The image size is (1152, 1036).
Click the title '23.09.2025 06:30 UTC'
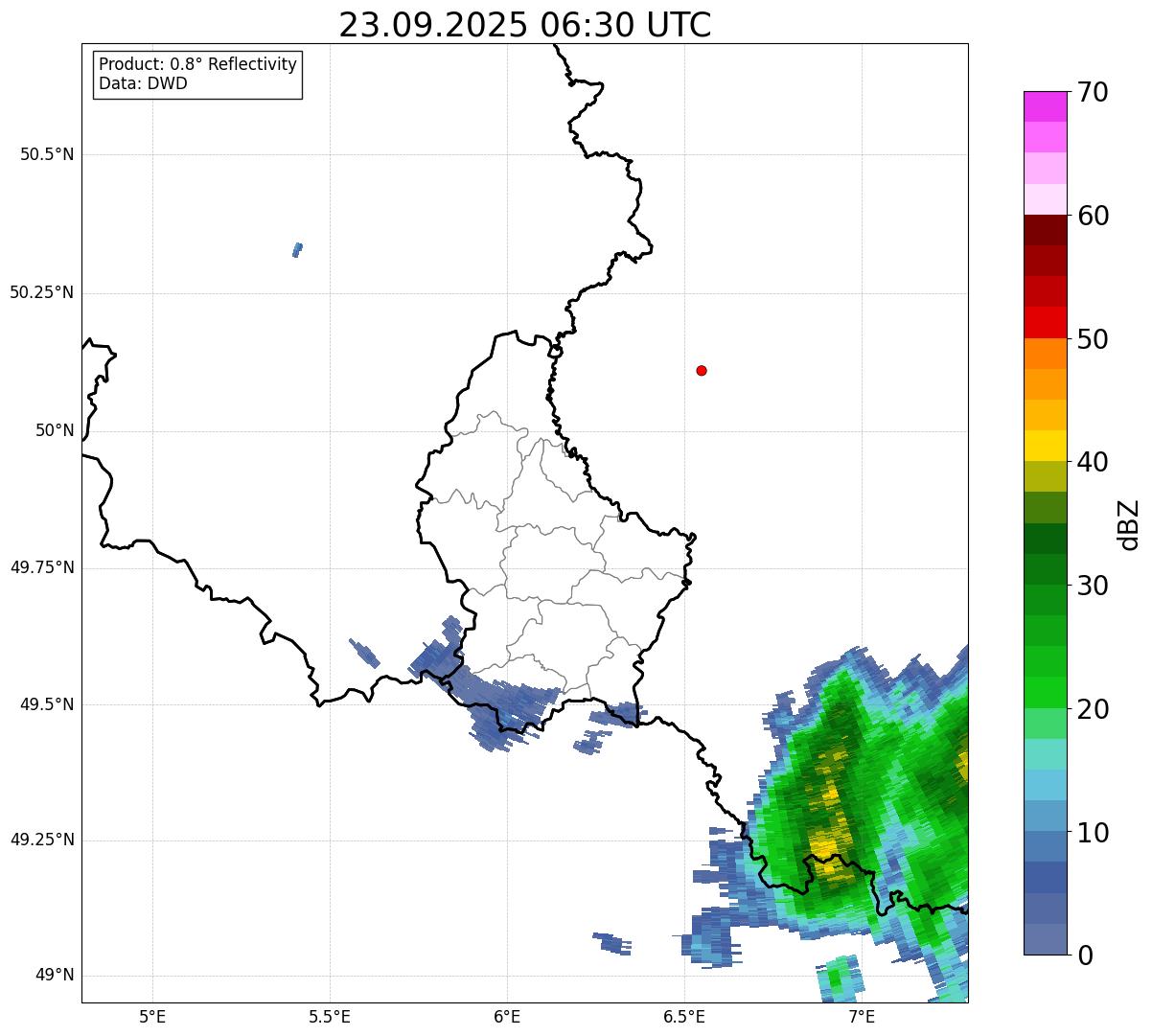tap(525, 25)
